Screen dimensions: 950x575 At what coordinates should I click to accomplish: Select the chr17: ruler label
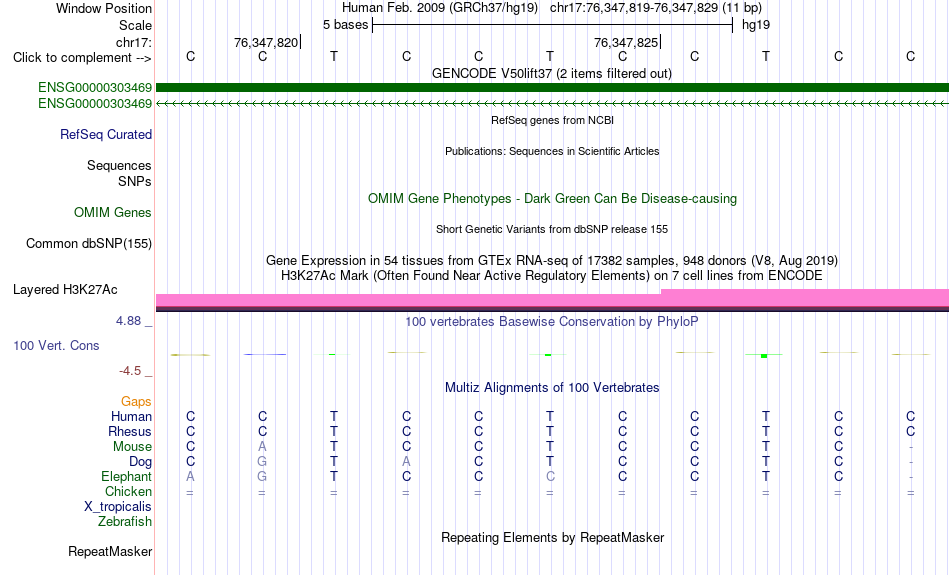[x=133, y=42]
